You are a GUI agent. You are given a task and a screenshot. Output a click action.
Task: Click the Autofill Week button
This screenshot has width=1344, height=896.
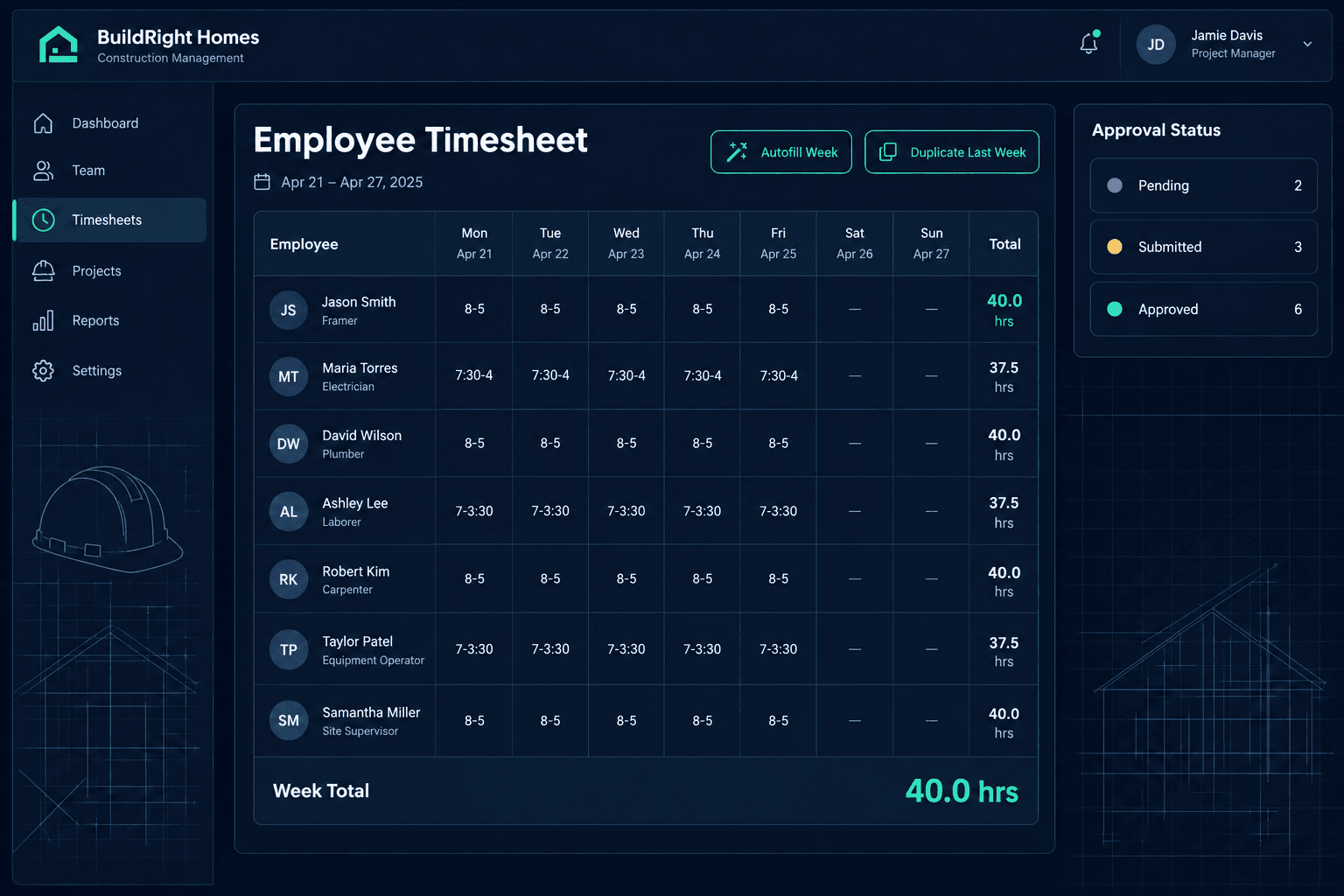[x=780, y=152]
